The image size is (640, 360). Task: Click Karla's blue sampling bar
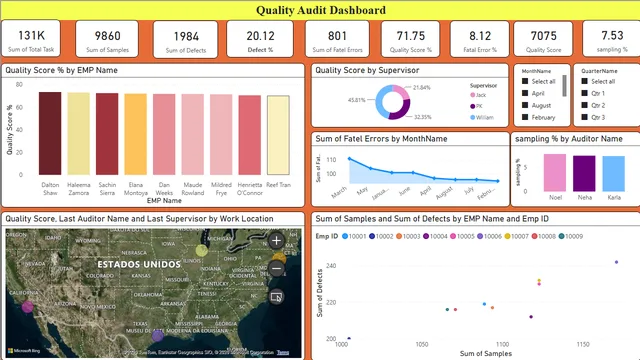pyautogui.click(x=613, y=173)
